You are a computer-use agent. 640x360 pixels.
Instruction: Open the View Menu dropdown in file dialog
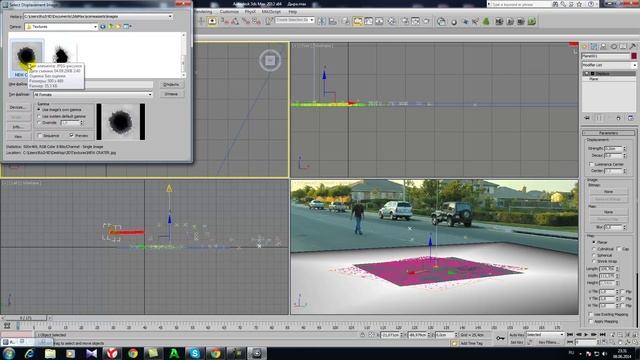[x=128, y=27]
